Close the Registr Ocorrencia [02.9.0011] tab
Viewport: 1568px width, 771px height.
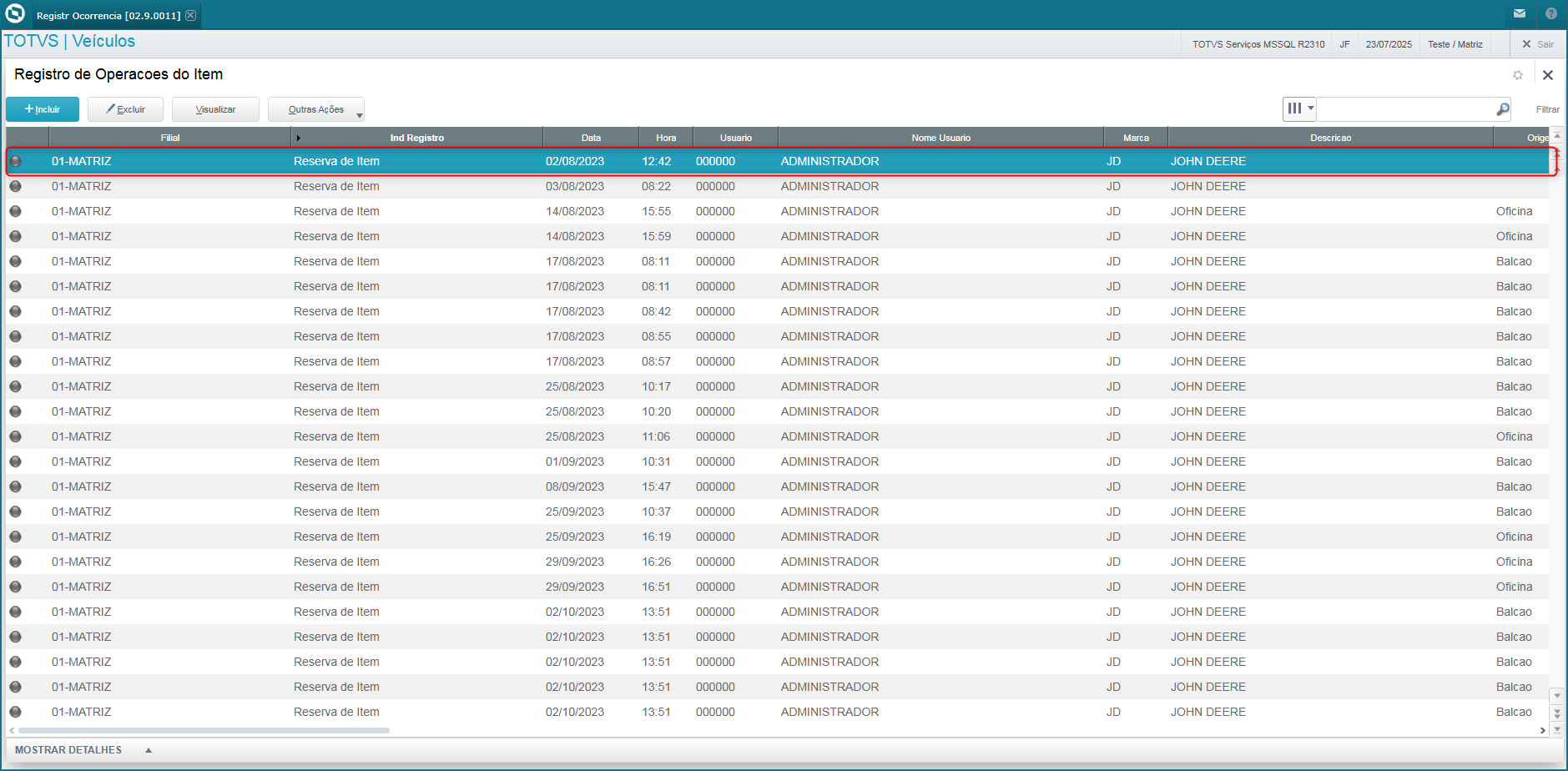click(x=191, y=16)
